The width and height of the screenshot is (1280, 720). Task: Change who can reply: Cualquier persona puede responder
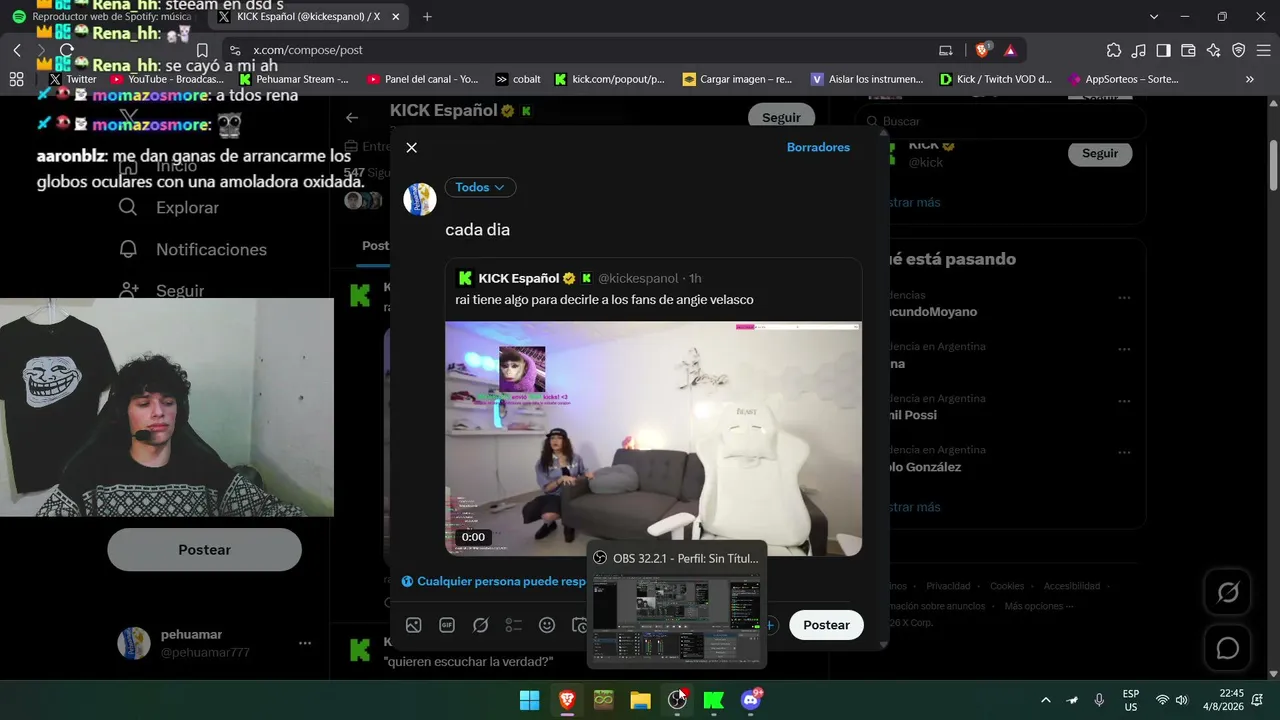494,581
